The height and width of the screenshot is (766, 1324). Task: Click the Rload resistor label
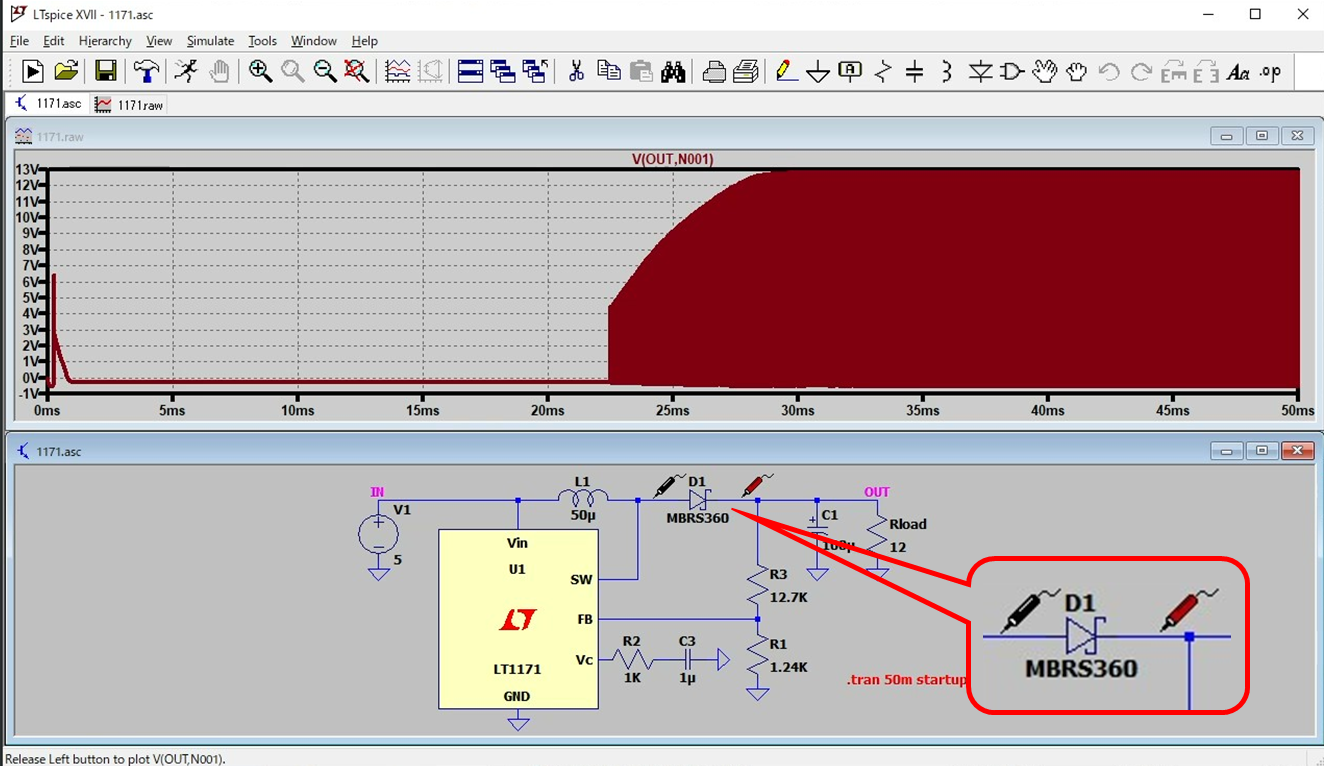908,524
